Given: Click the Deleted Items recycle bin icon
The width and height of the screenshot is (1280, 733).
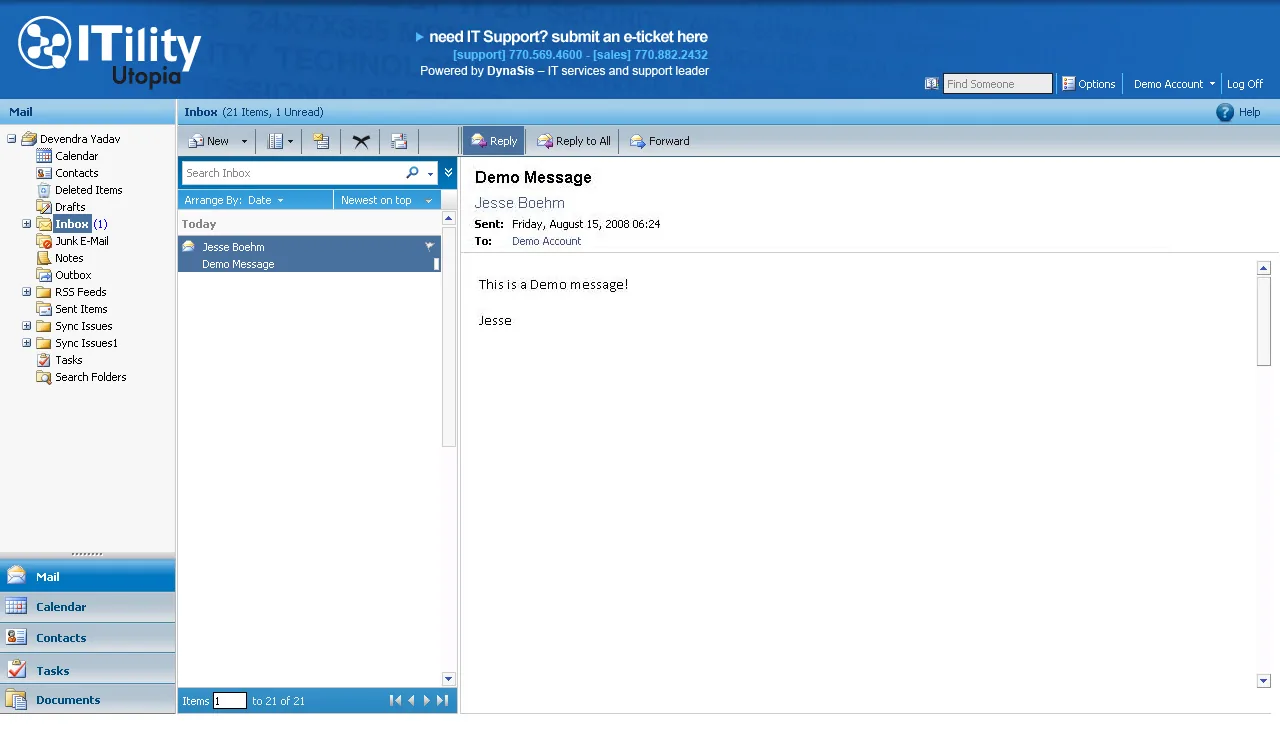Looking at the screenshot, I should point(44,190).
